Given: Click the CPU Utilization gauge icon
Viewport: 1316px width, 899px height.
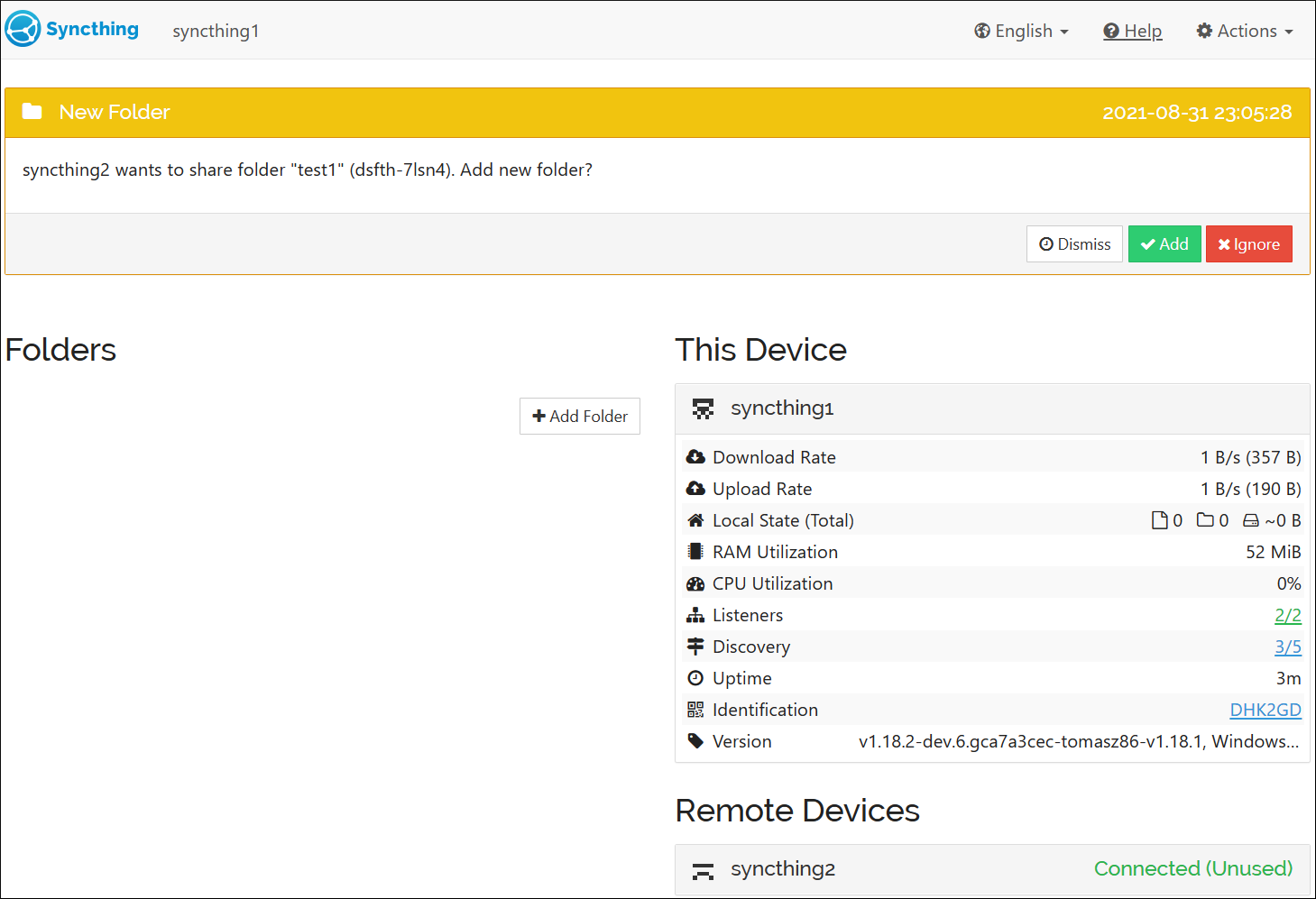Looking at the screenshot, I should [695, 583].
